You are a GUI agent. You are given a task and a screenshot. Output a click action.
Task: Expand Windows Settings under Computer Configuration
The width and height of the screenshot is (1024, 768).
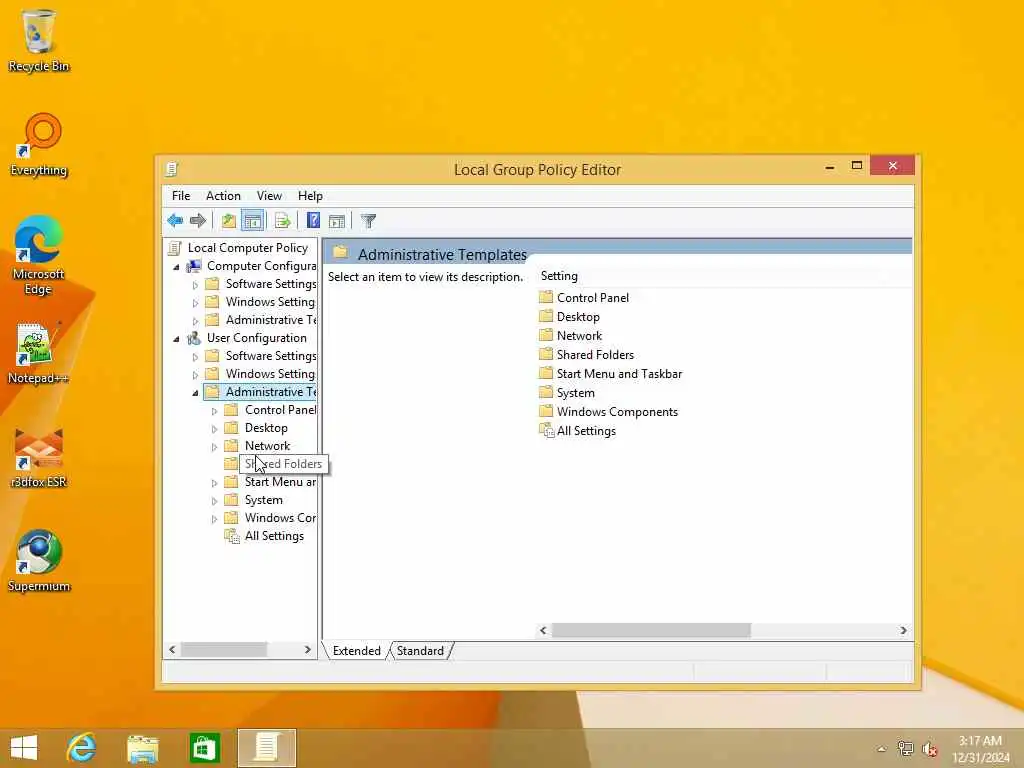click(195, 303)
